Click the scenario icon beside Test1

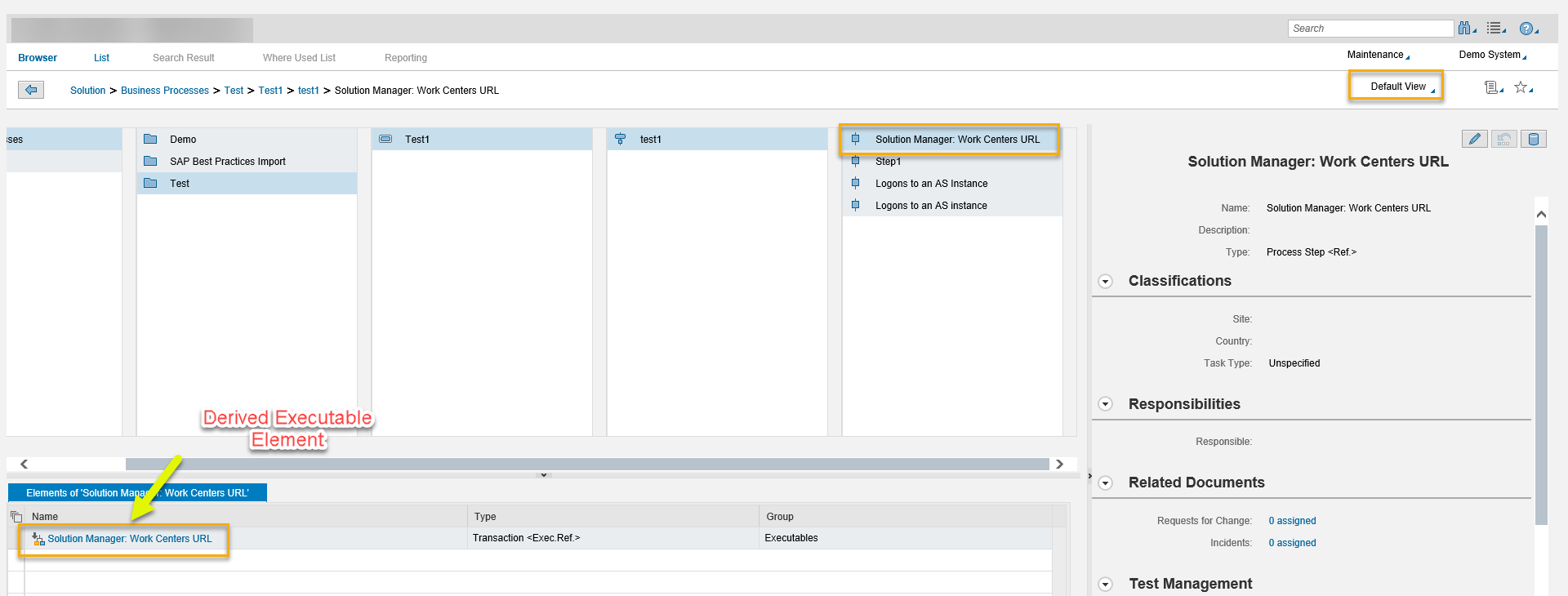385,139
